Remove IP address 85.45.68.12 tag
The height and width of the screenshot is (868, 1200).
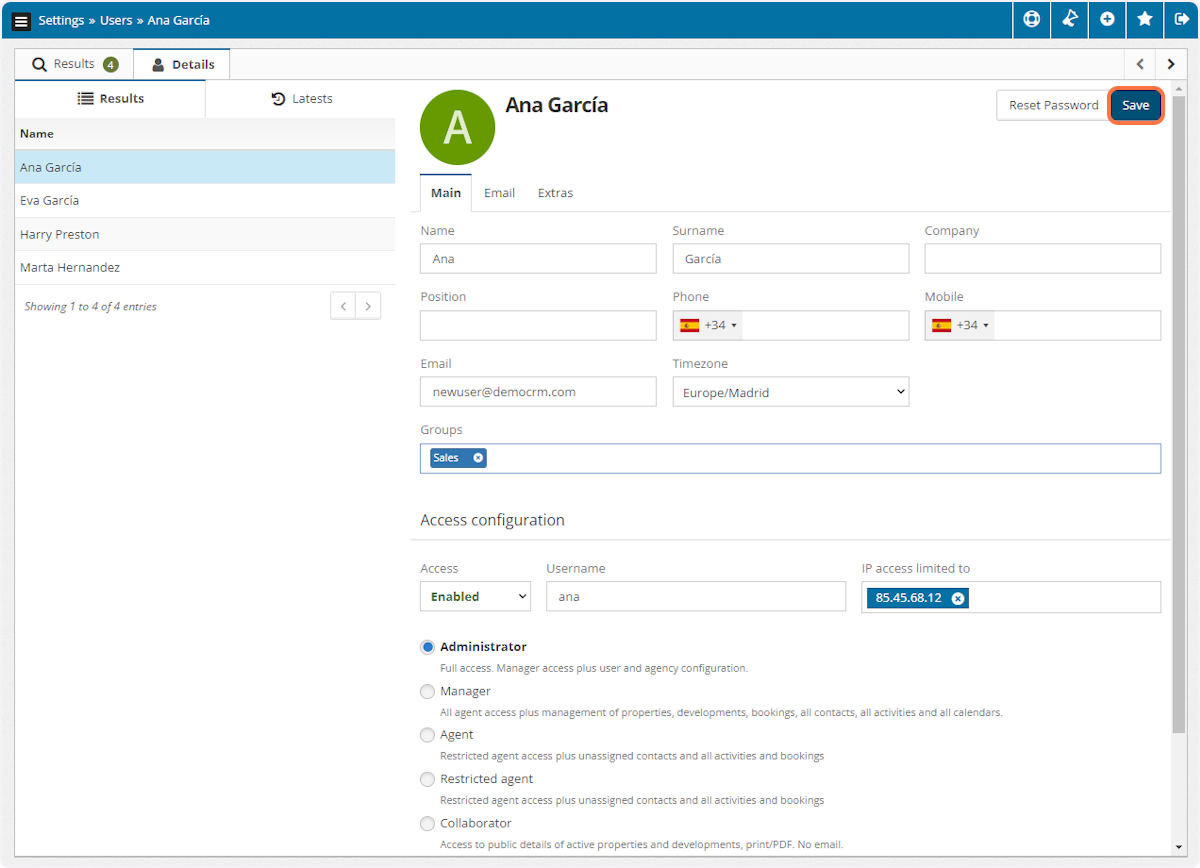click(957, 598)
